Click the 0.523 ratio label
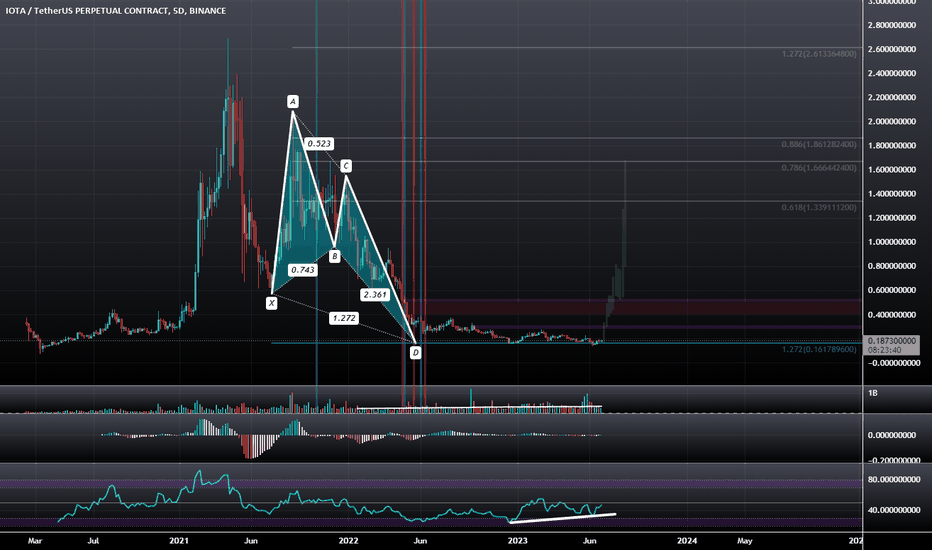Viewport: 932px width, 550px height. click(319, 143)
